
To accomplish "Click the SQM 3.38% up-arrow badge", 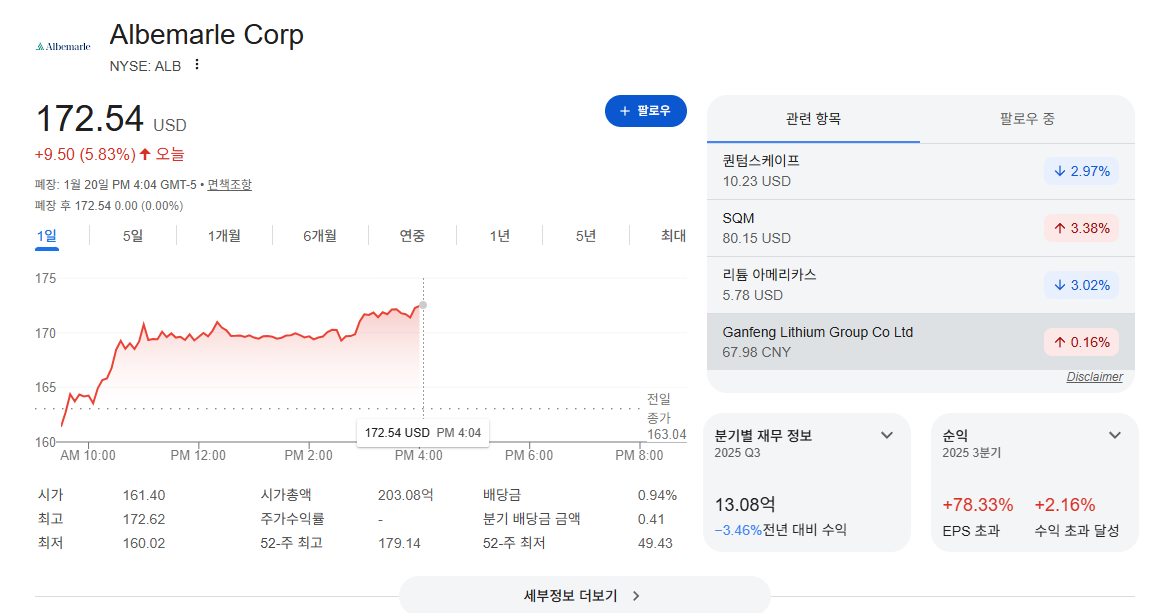I will [1082, 229].
